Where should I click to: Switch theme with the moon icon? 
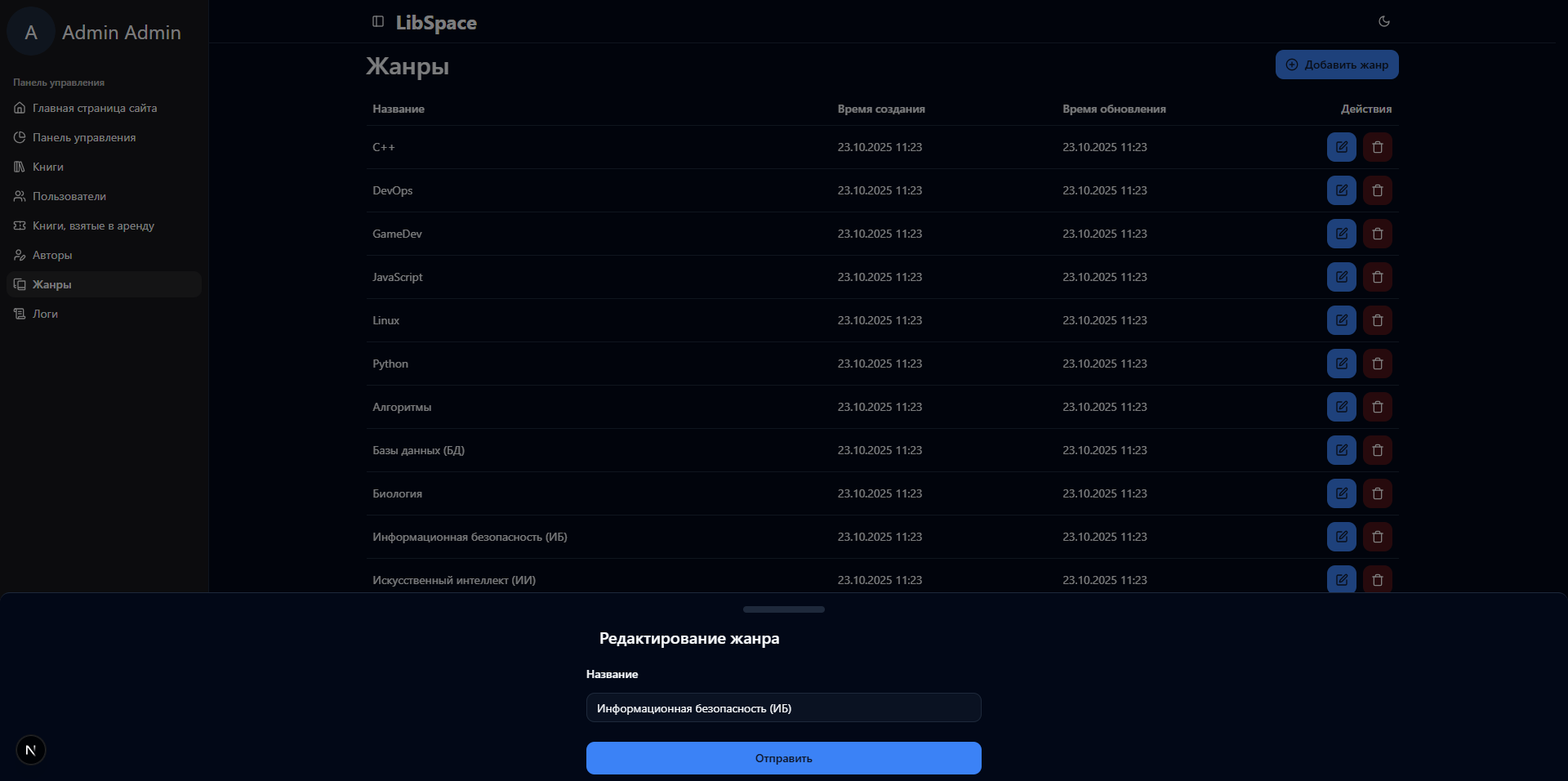point(1383,22)
